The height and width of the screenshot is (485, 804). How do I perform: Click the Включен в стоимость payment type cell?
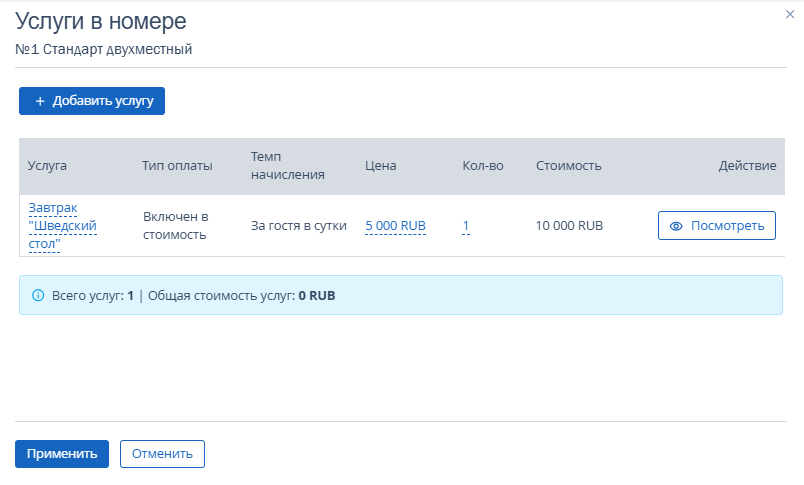click(175, 226)
